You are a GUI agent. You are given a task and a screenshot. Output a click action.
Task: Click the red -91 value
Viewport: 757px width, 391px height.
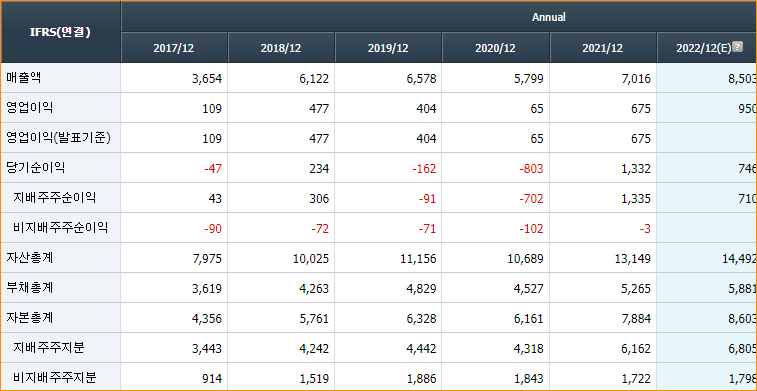427,198
